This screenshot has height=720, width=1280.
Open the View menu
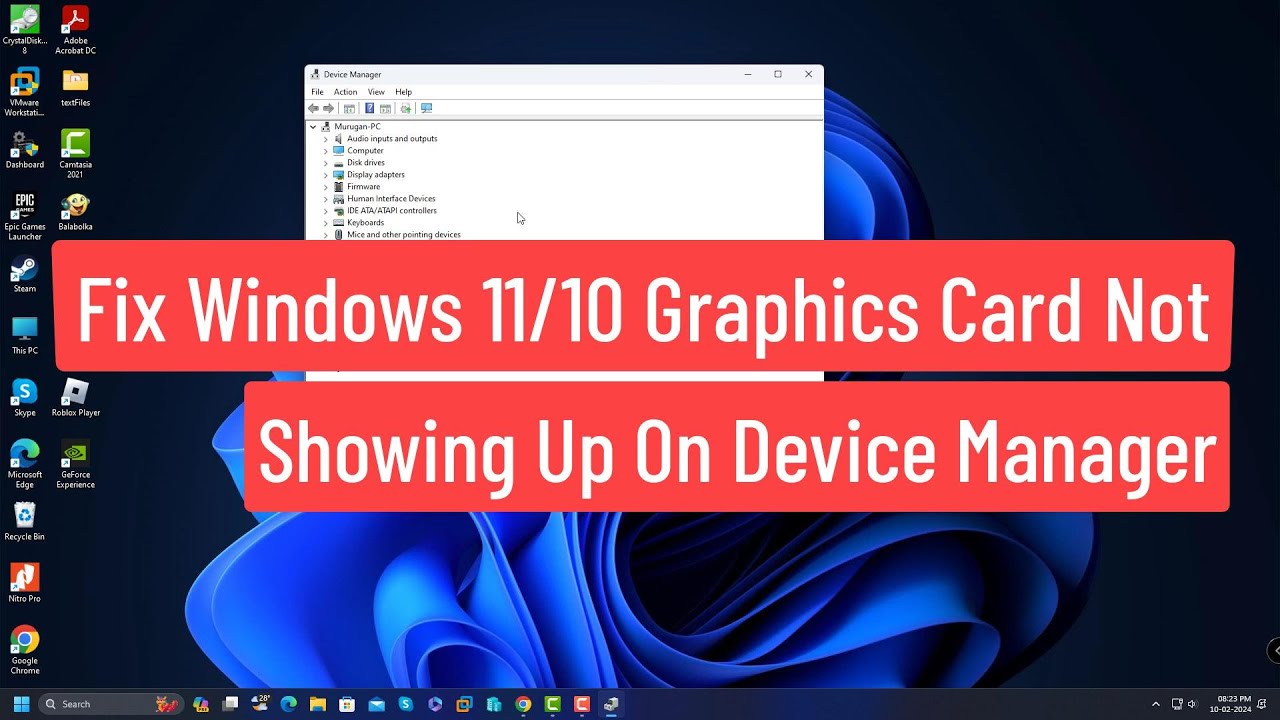point(376,92)
